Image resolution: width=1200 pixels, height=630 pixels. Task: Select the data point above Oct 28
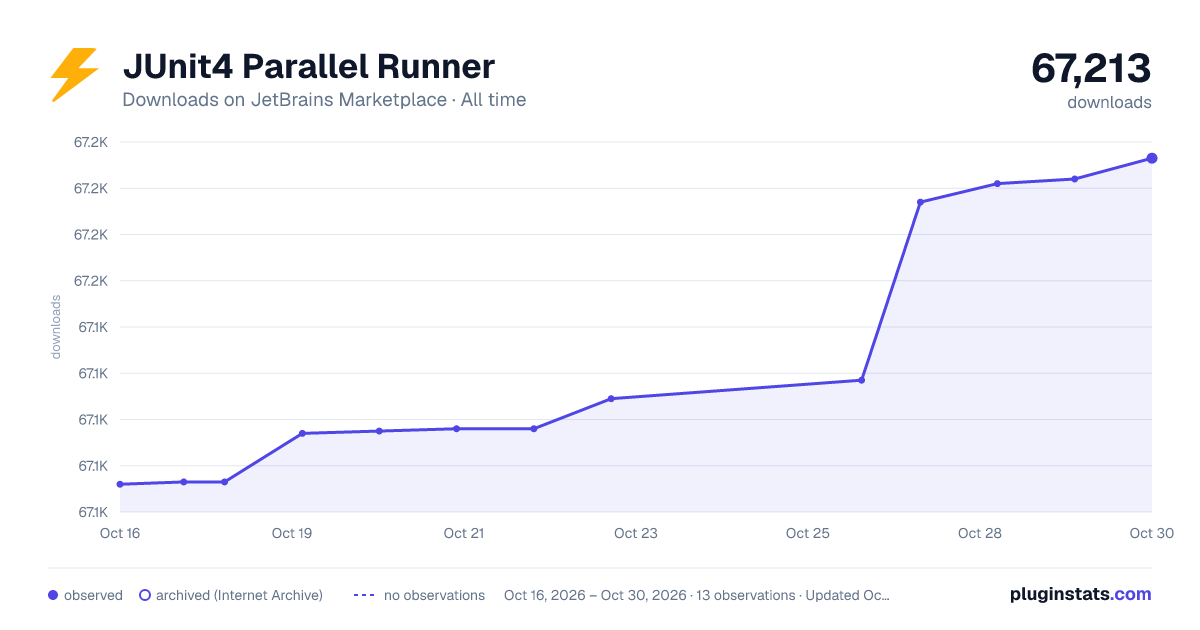tap(997, 184)
